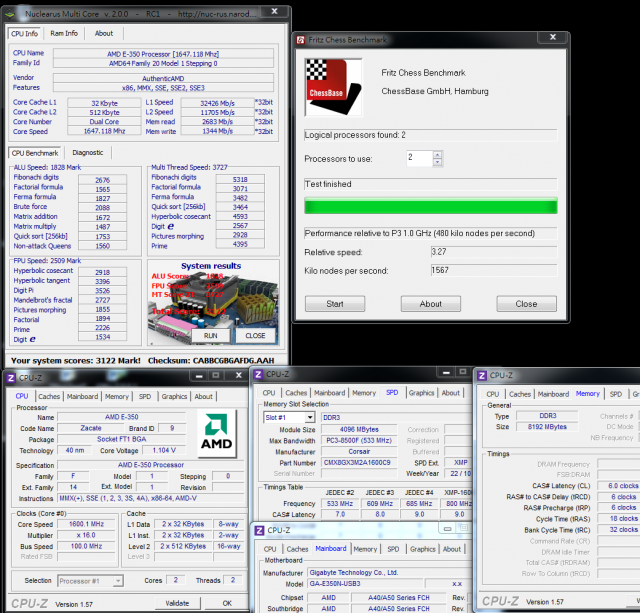
Task: Click SPD tab in CPU-Z Memory window
Action: [x=616, y=394]
